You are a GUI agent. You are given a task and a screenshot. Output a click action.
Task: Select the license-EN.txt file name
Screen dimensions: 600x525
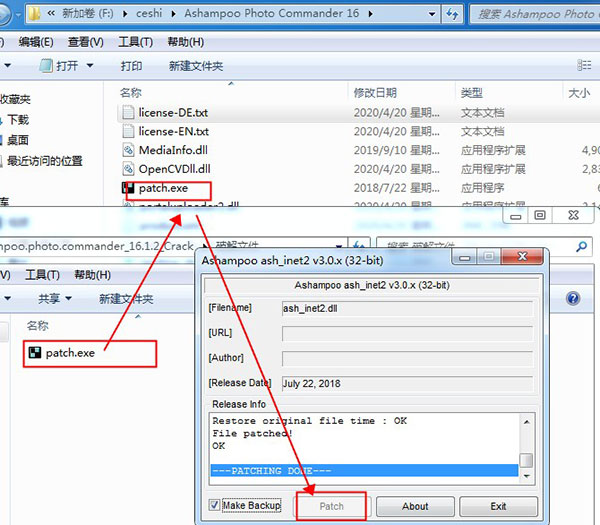173,131
